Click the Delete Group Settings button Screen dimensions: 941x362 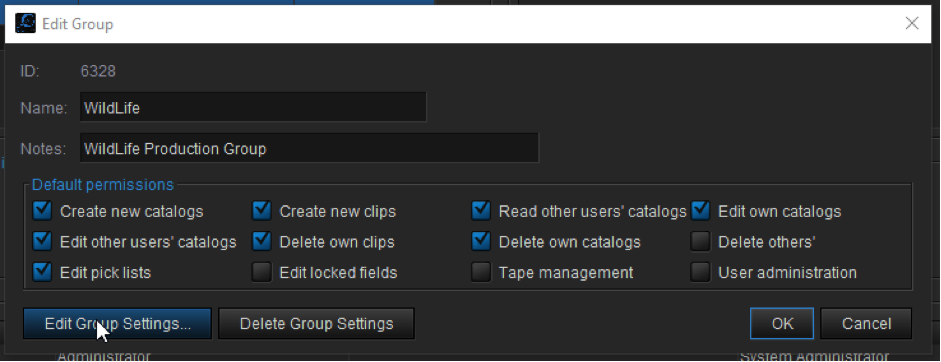tap(316, 324)
